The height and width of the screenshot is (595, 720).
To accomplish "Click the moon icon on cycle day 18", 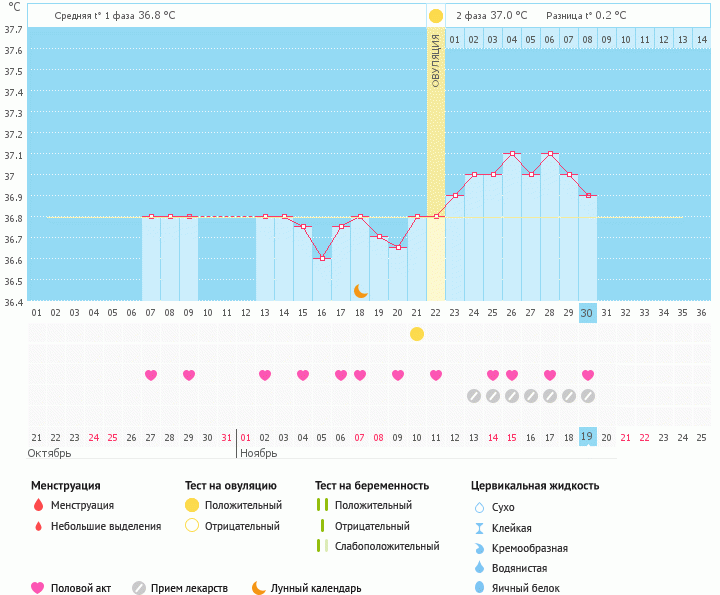I will pyautogui.click(x=361, y=290).
